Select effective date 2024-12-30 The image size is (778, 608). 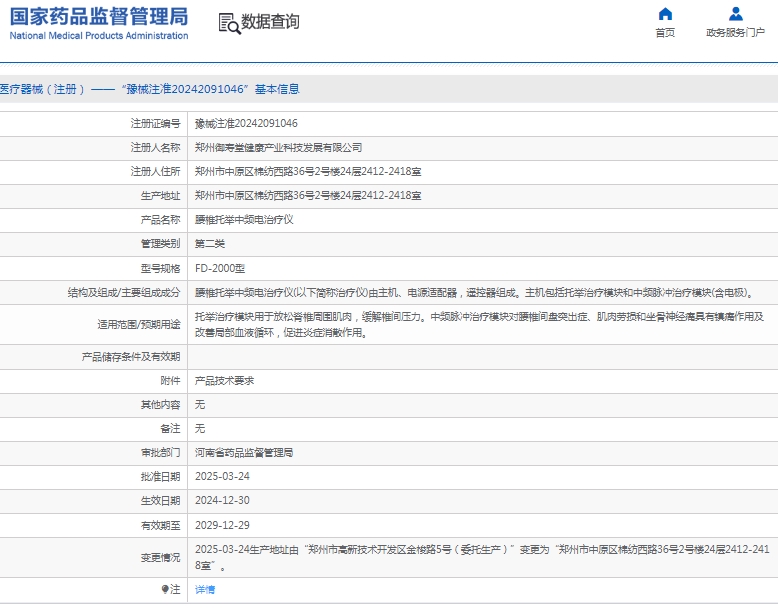pos(222,500)
